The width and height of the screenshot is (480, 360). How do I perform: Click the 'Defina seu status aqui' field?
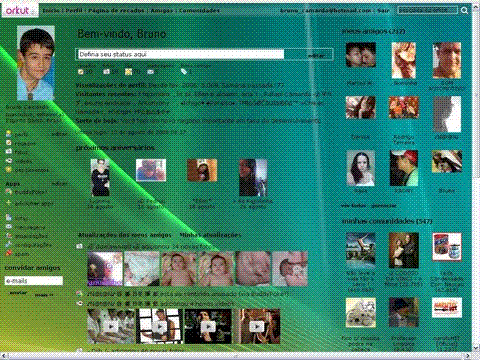pyautogui.click(x=180, y=54)
